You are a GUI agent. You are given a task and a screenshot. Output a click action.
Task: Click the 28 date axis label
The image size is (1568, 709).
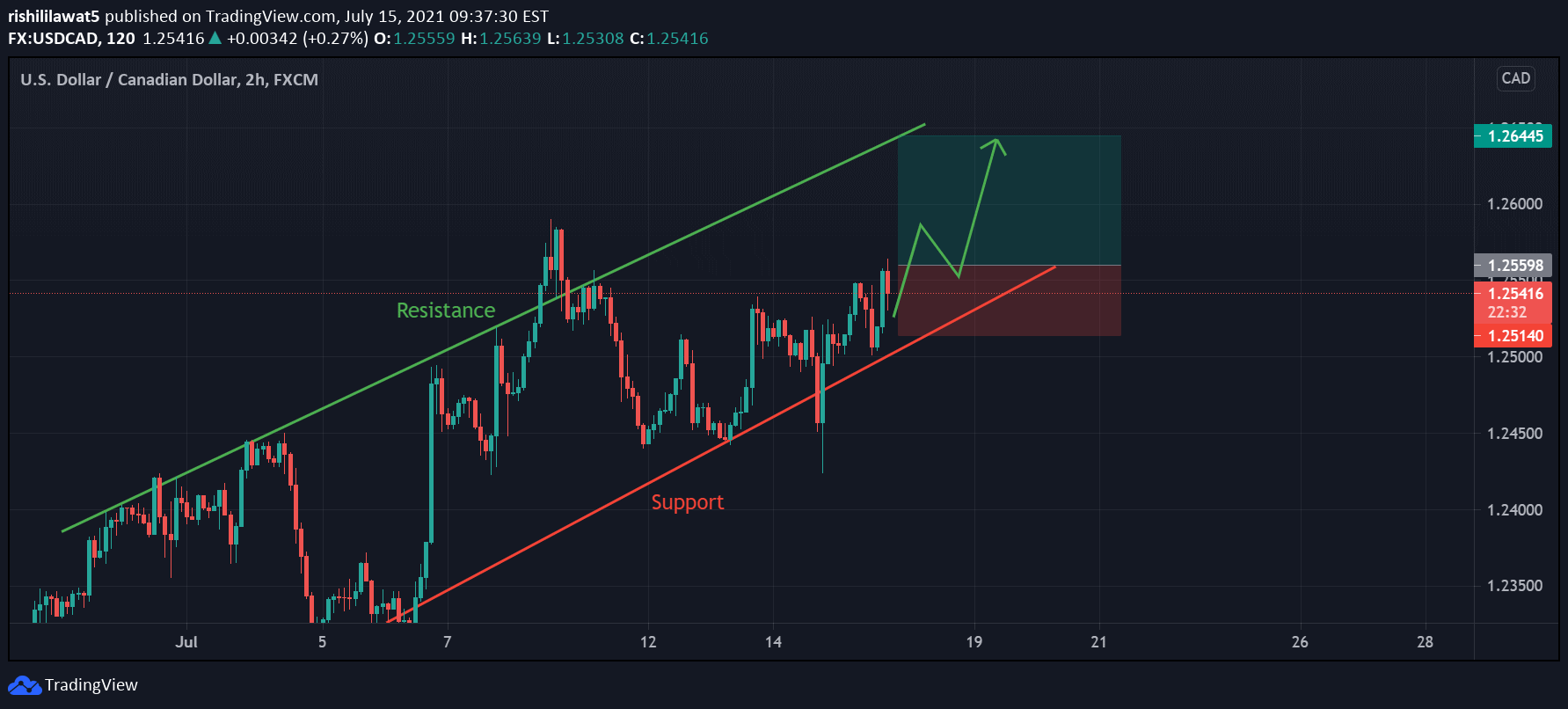[1425, 641]
